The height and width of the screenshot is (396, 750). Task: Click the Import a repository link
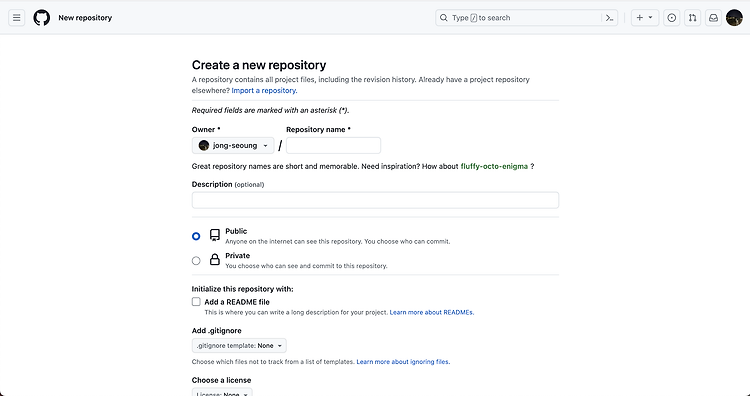pyautogui.click(x=265, y=90)
